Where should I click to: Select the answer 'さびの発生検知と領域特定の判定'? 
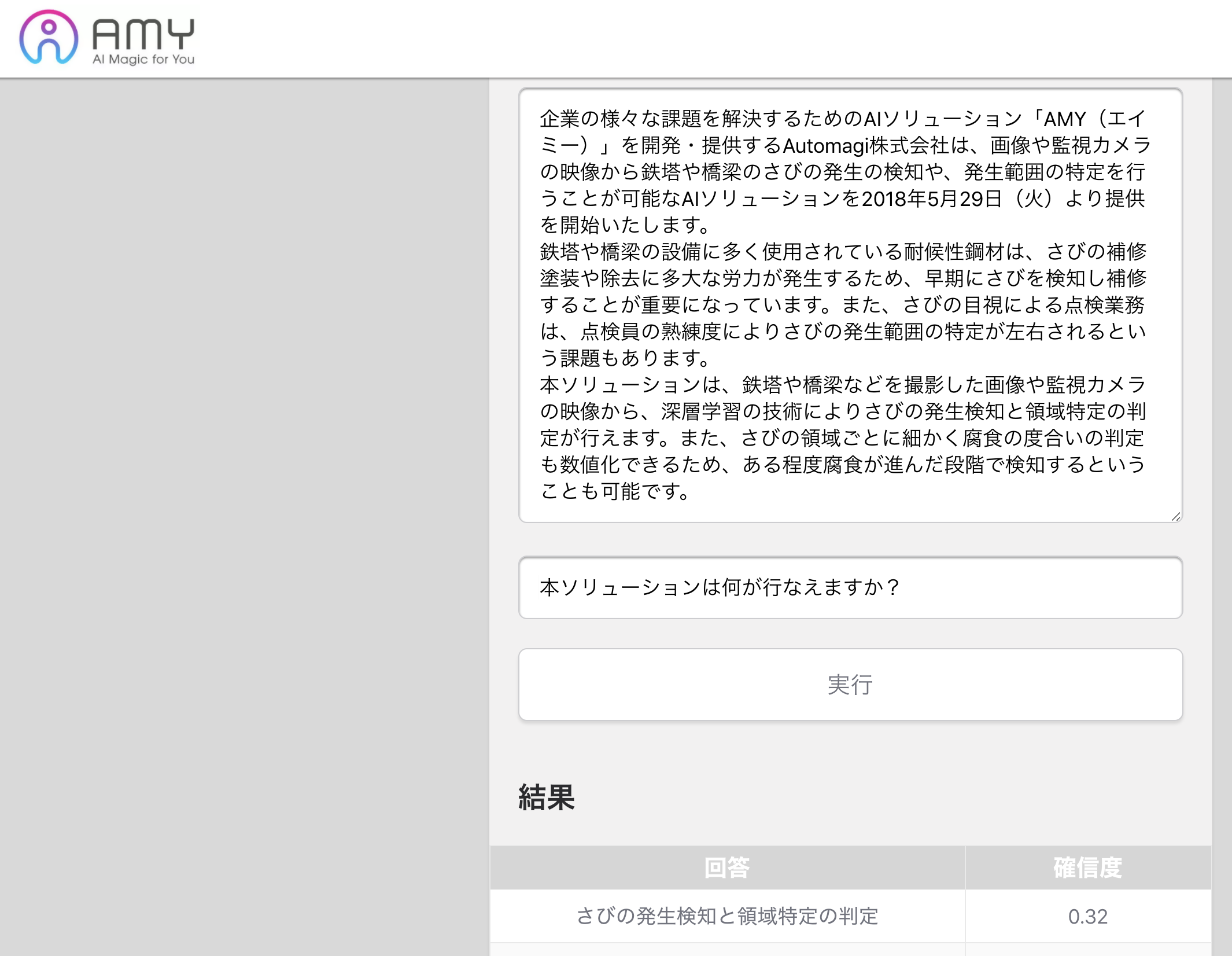coord(727,916)
